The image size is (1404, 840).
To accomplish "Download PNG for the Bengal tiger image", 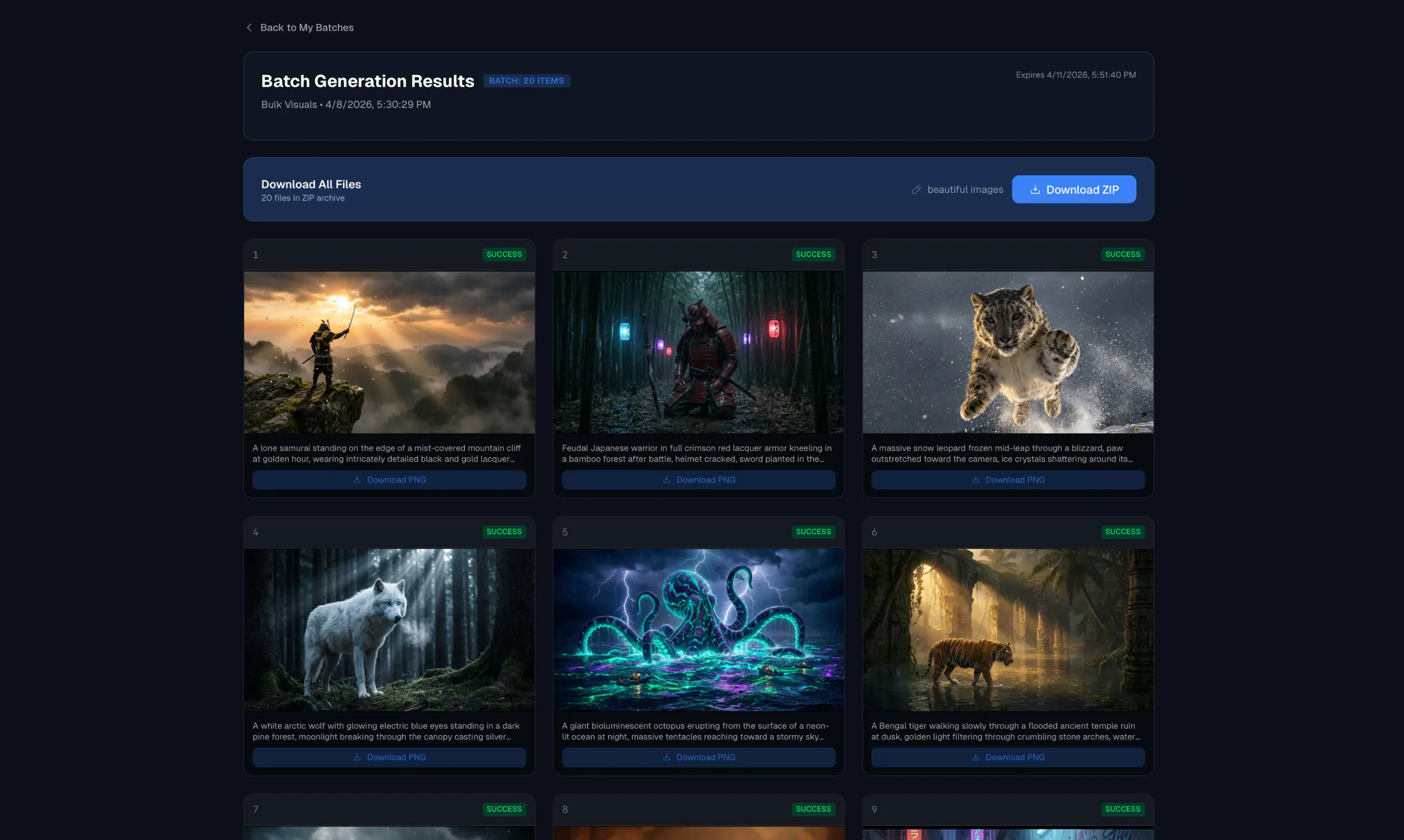I will [1008, 757].
